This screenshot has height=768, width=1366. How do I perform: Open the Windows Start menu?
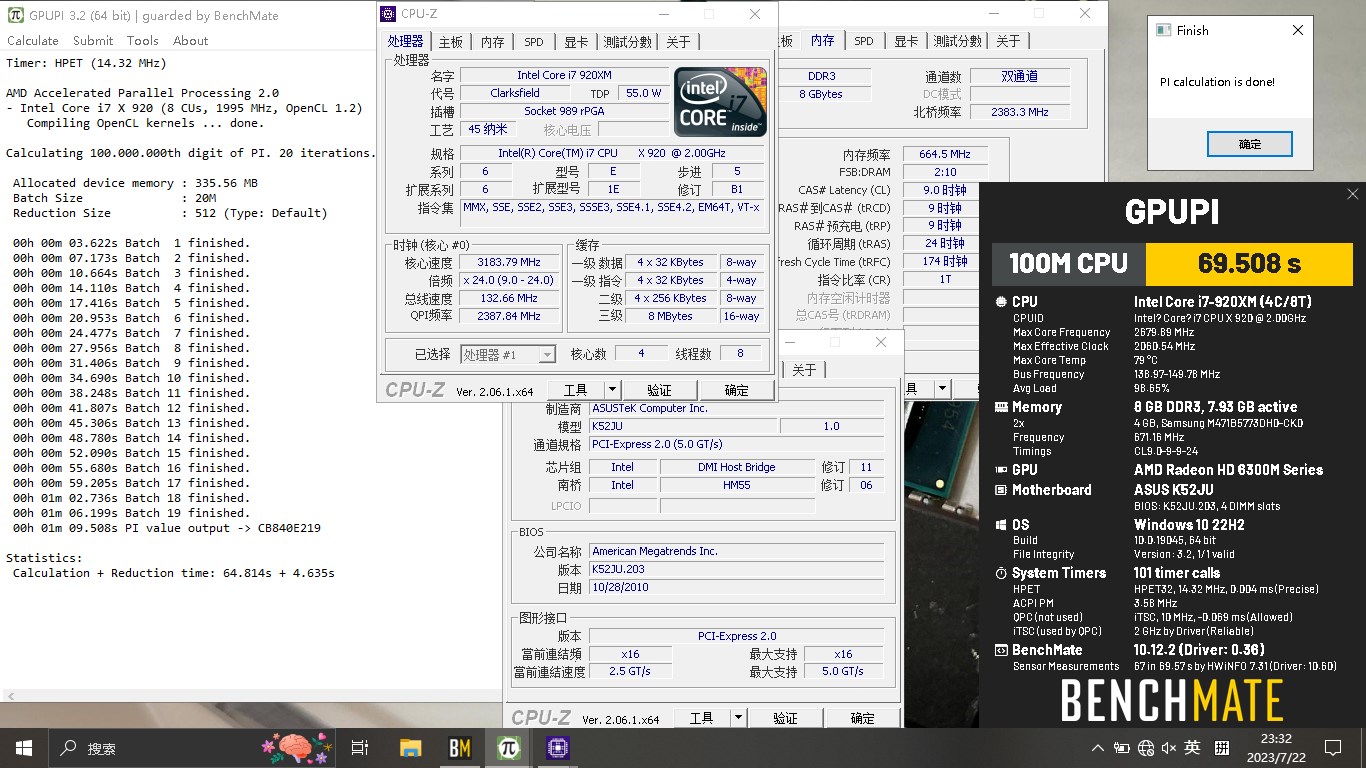tap(24, 748)
